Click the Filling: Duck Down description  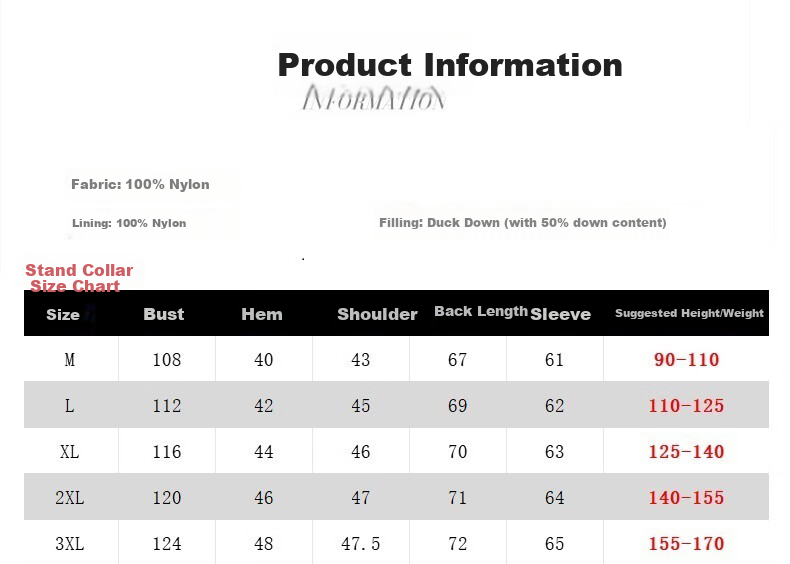point(522,223)
